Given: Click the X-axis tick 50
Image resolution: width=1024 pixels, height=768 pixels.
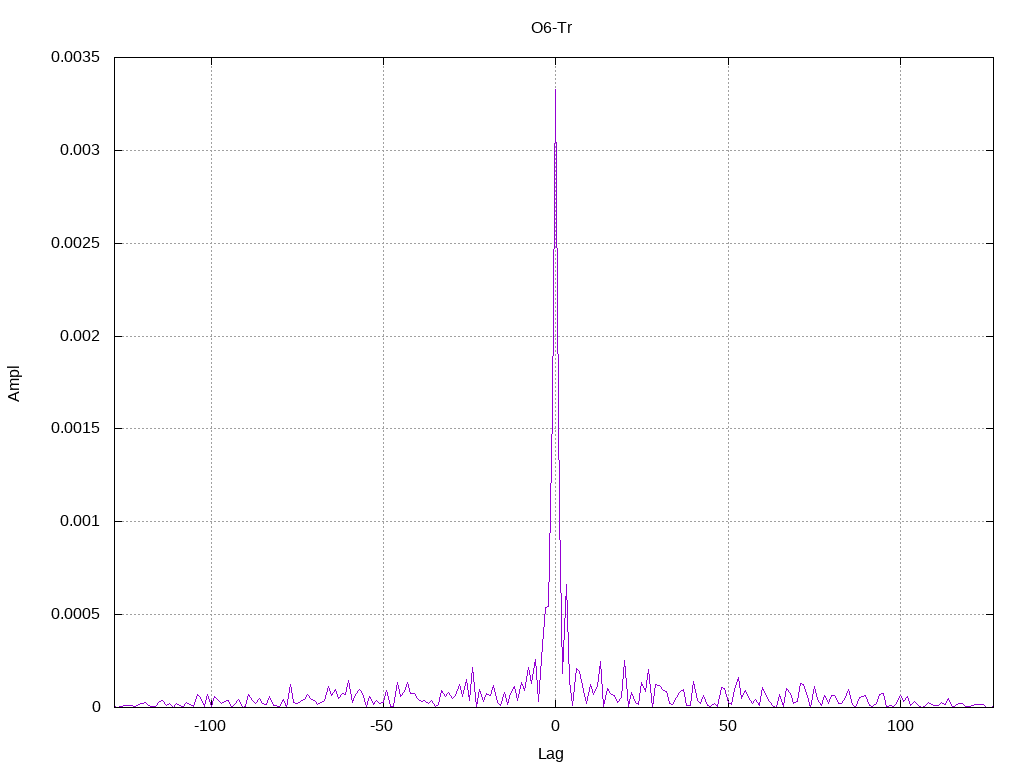Looking at the screenshot, I should (728, 726).
